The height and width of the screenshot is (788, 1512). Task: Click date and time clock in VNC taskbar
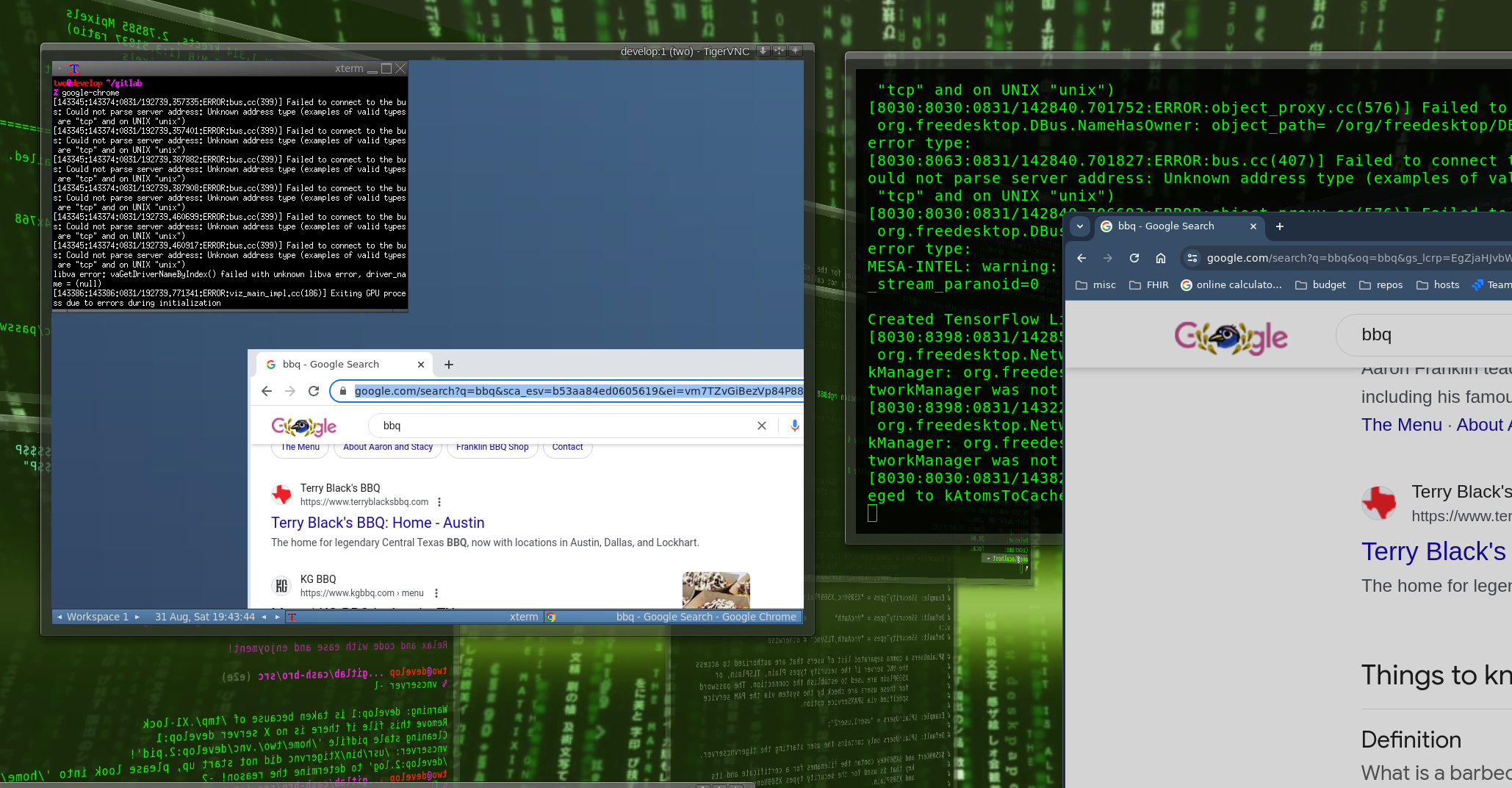pos(205,617)
